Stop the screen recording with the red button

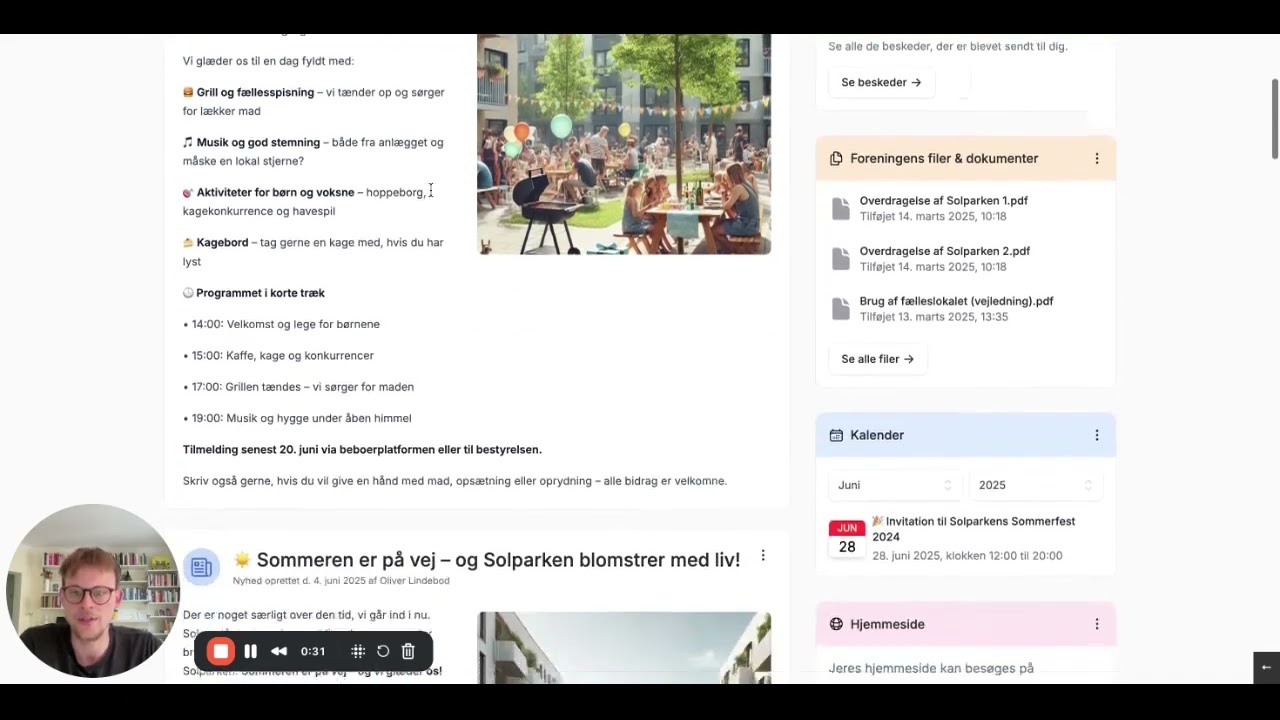coord(221,651)
